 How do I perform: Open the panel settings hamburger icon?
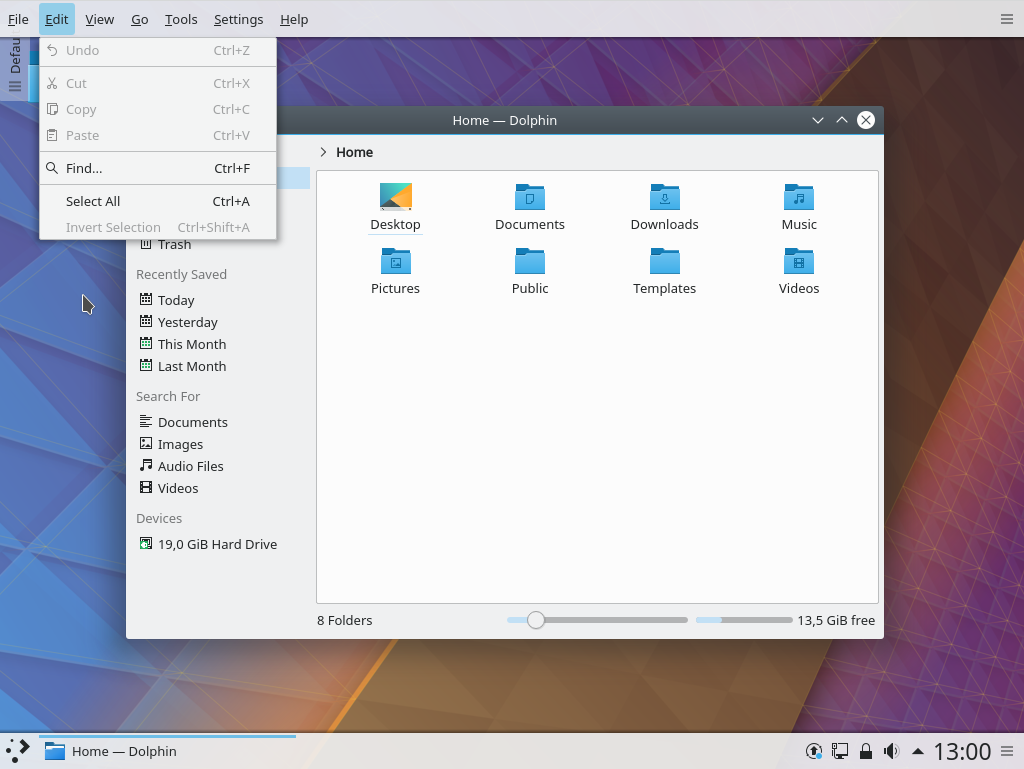point(1007,751)
